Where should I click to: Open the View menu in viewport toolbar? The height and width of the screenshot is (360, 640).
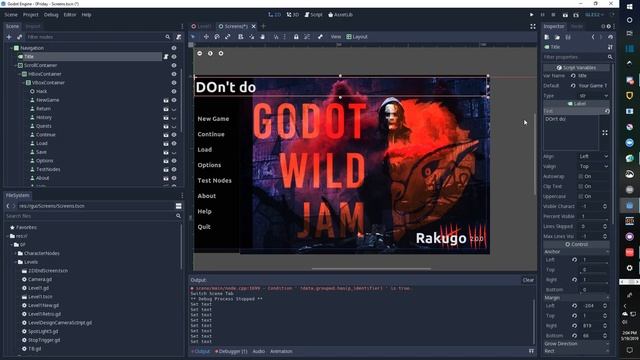click(336, 37)
